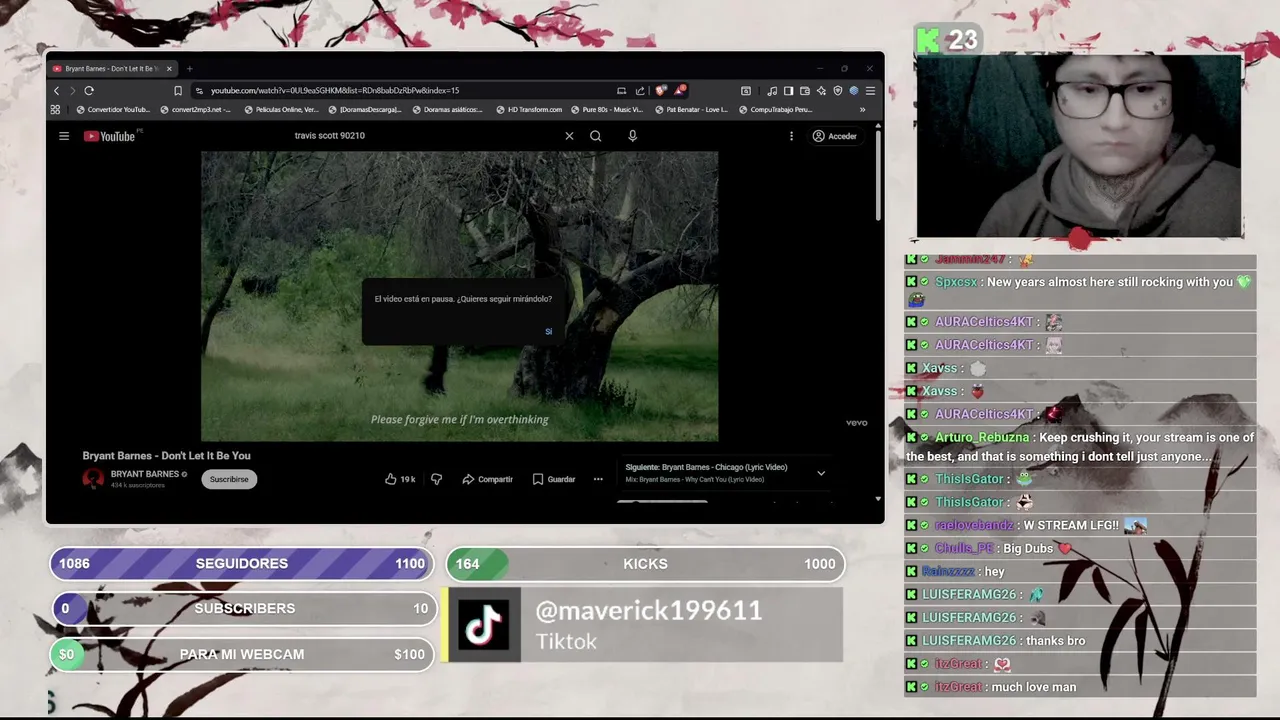Open Convertidor YouTube bookmark
This screenshot has height=720, width=1280.
click(113, 109)
